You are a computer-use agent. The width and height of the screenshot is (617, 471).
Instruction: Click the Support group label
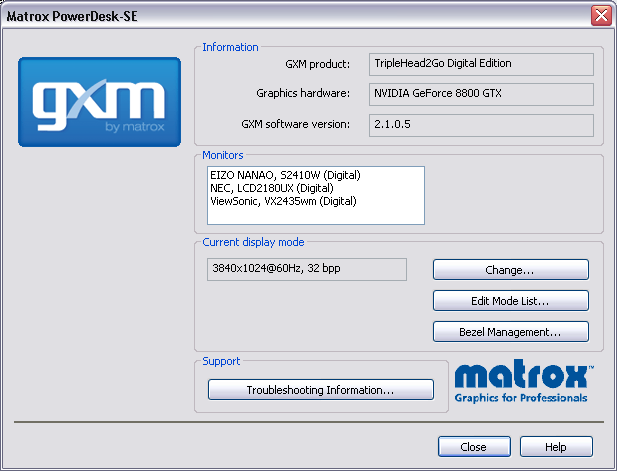point(221,361)
